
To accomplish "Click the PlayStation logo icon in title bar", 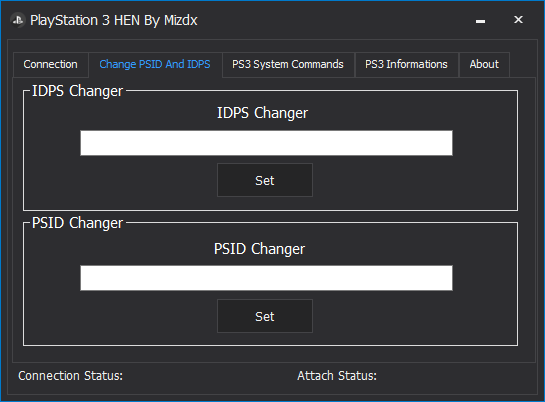I will 17,20.
